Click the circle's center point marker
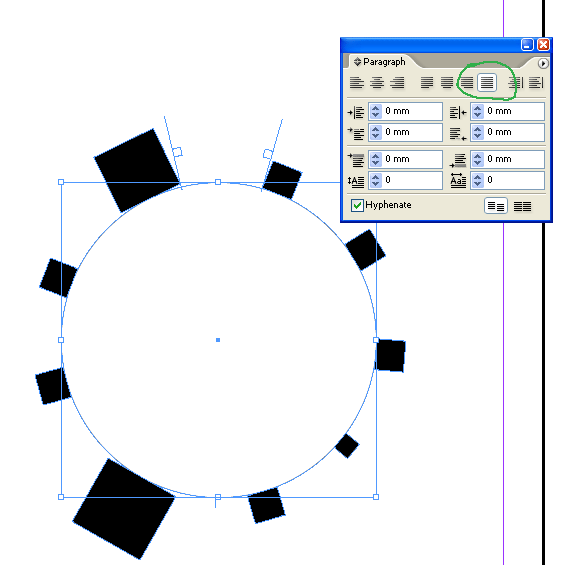569x565 pixels. tap(218, 340)
